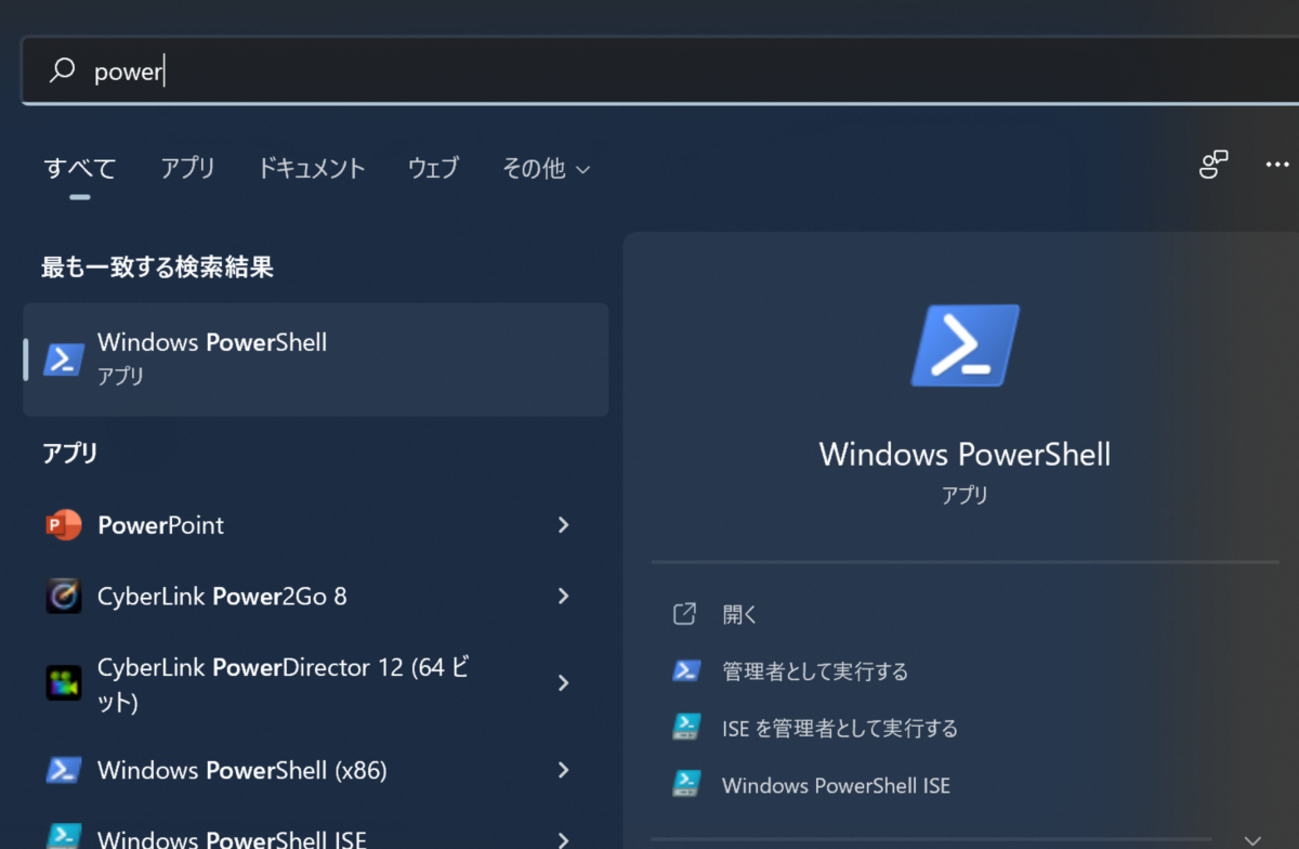The width and height of the screenshot is (1299, 849).
Task: Select the ウェブ tab
Action: click(x=433, y=168)
